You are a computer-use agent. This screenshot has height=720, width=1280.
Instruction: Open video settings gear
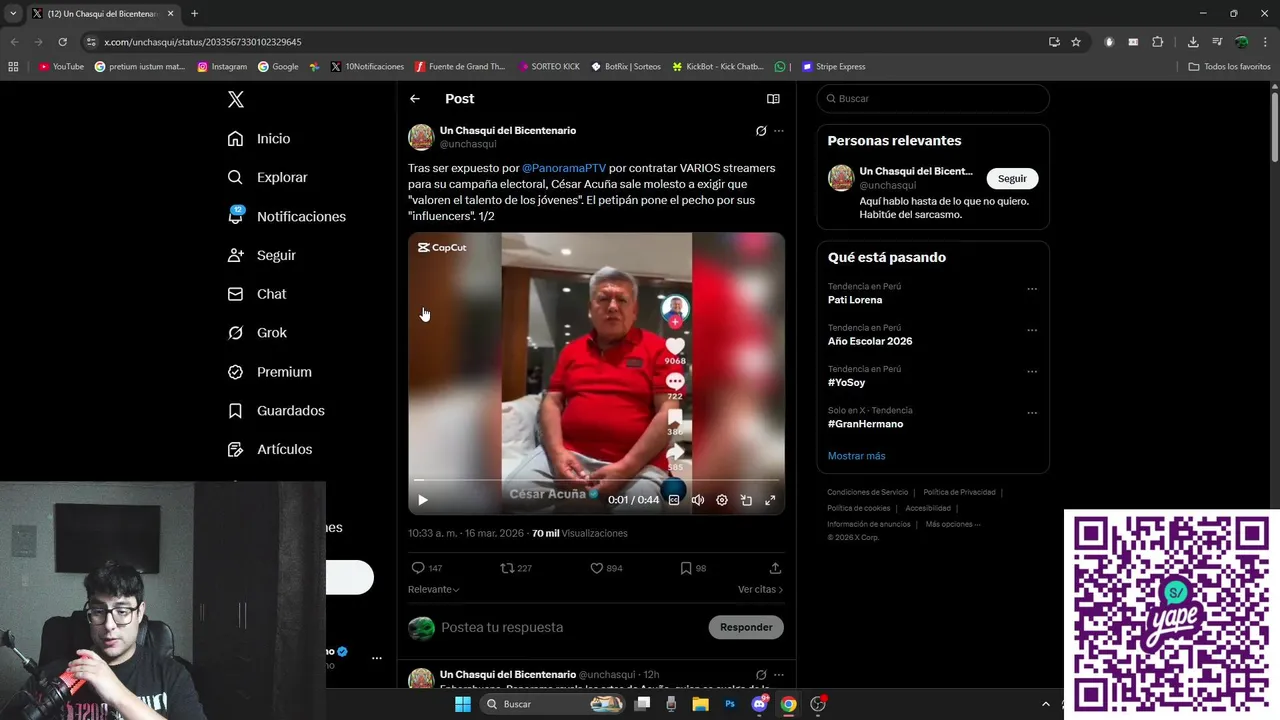pyautogui.click(x=722, y=500)
